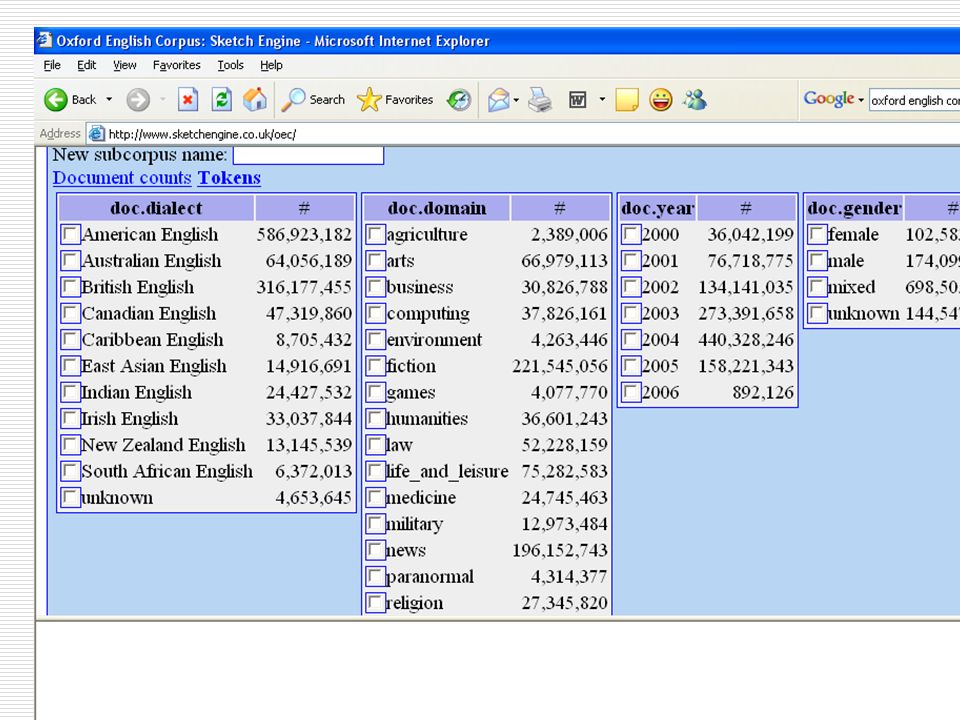Tick the computing domain checkbox
The height and width of the screenshot is (720, 960).
click(x=375, y=313)
